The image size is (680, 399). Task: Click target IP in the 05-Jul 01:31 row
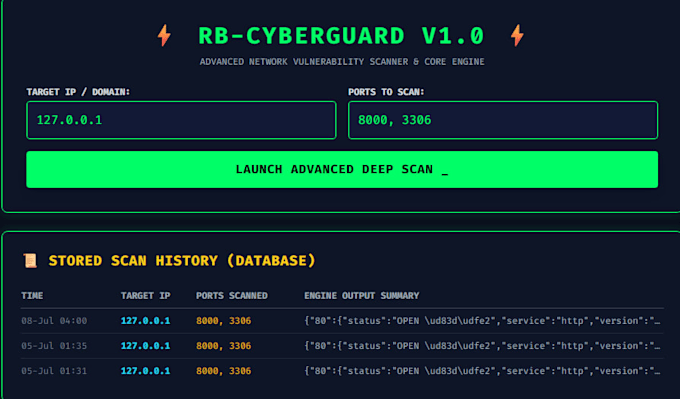pos(145,371)
